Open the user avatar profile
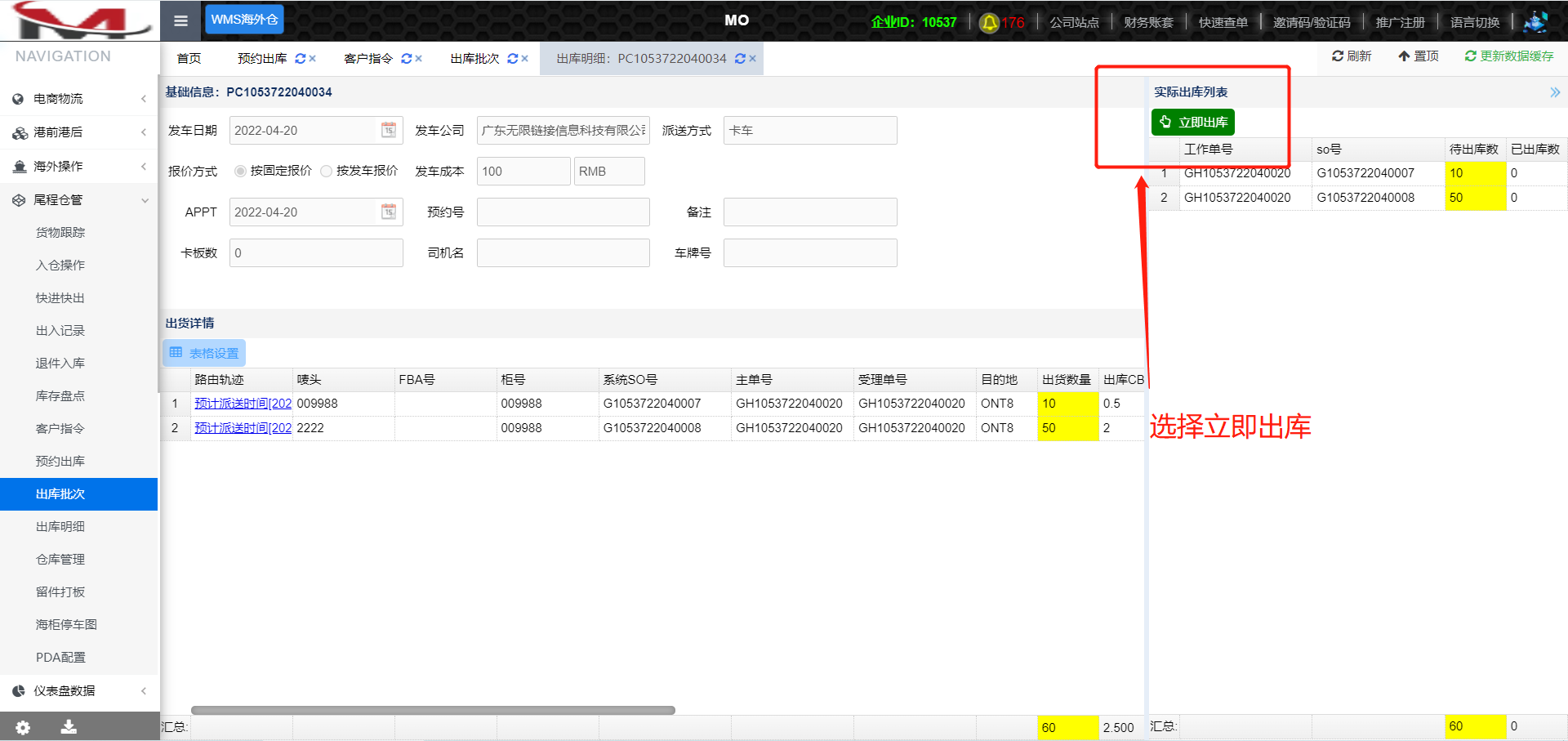 [x=1535, y=22]
